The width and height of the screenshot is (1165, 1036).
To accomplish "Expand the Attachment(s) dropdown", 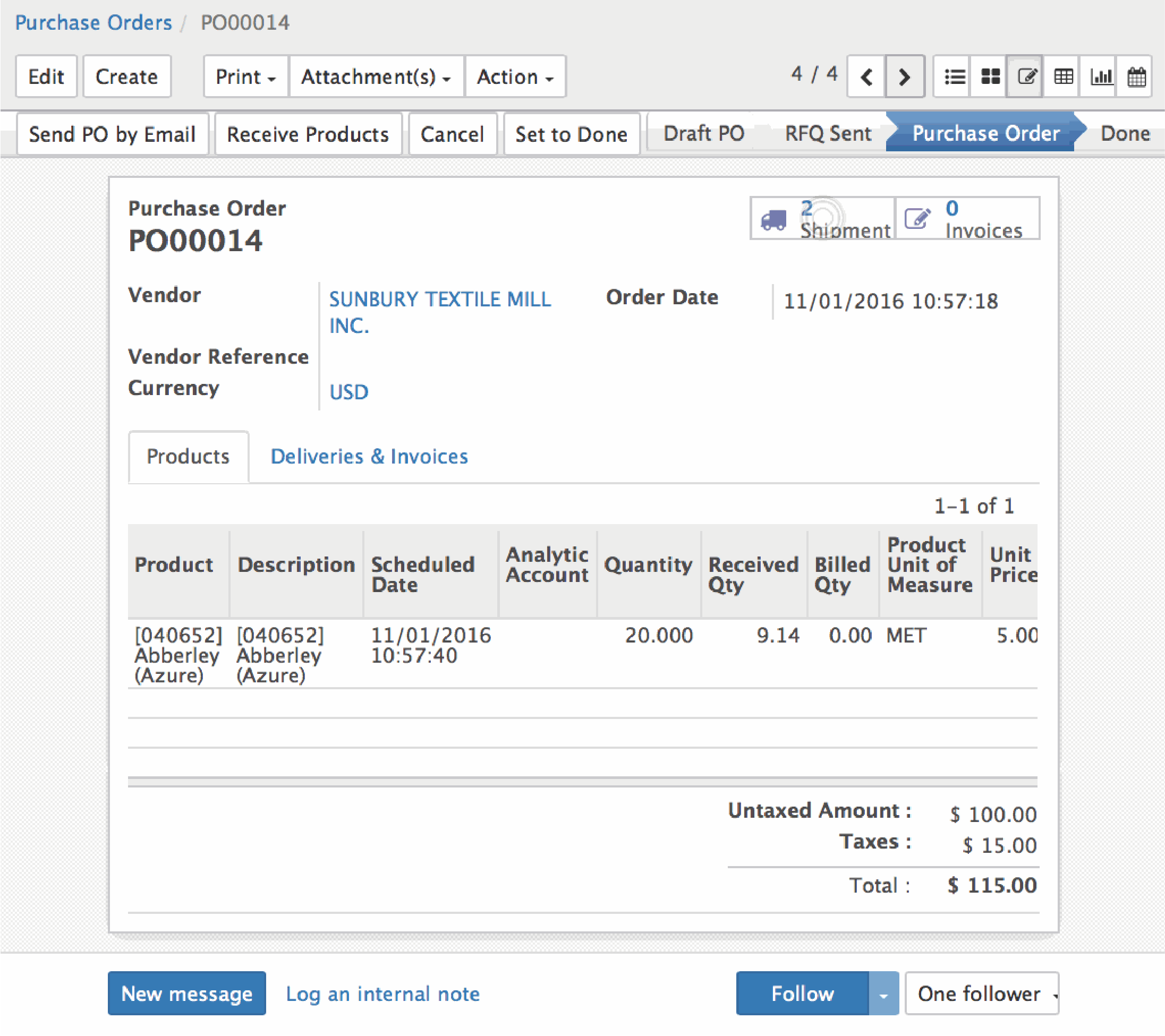I will 376,76.
